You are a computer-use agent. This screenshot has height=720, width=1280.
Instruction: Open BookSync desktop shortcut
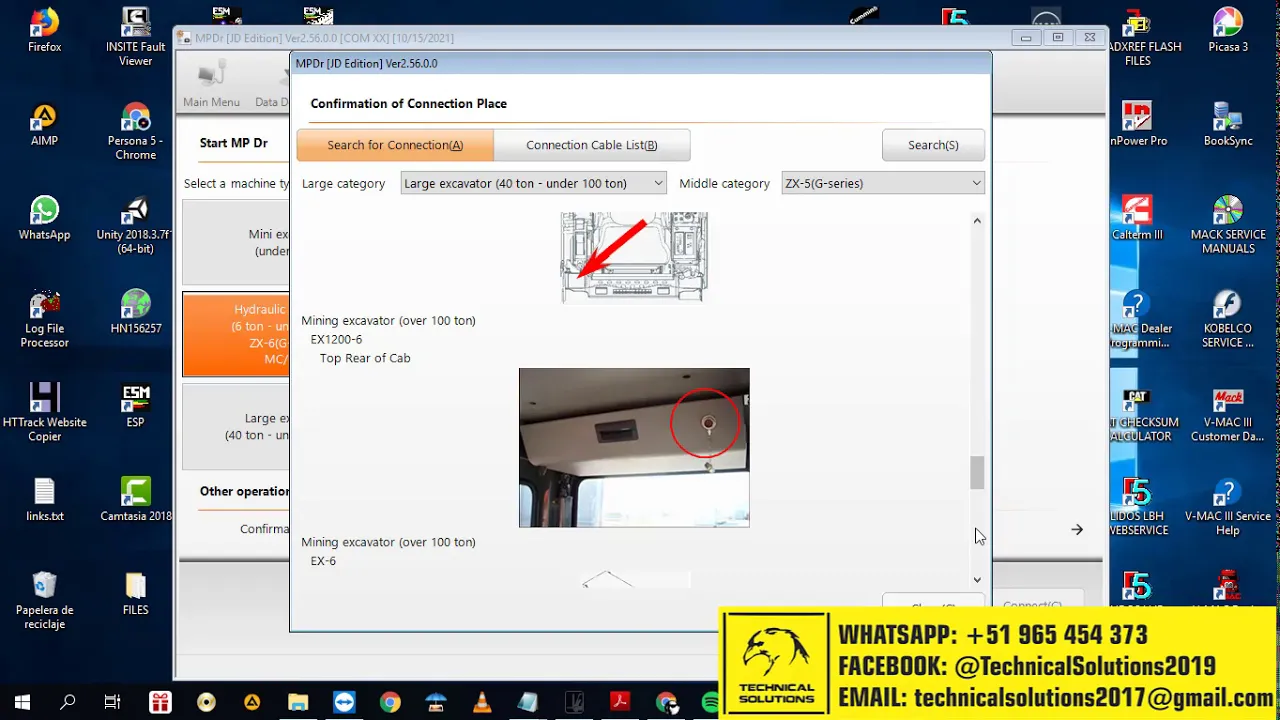tap(1228, 125)
